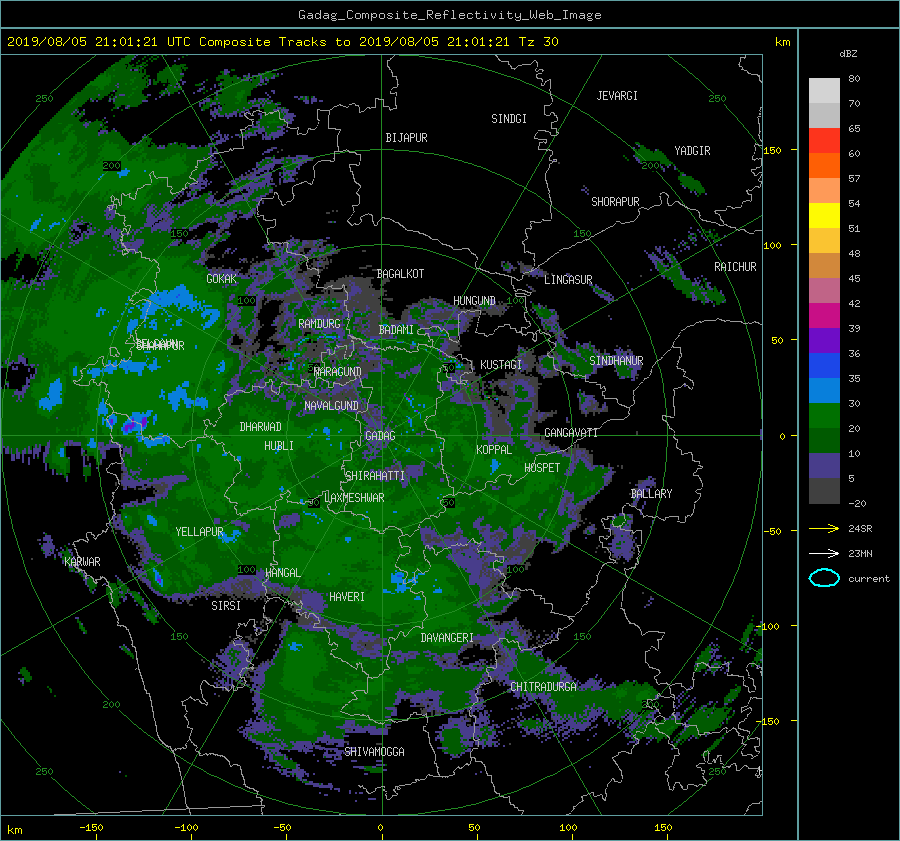Screen dimensions: 900x841
Task: Click the yellow 24SR arrow legend icon
Action: pos(824,528)
